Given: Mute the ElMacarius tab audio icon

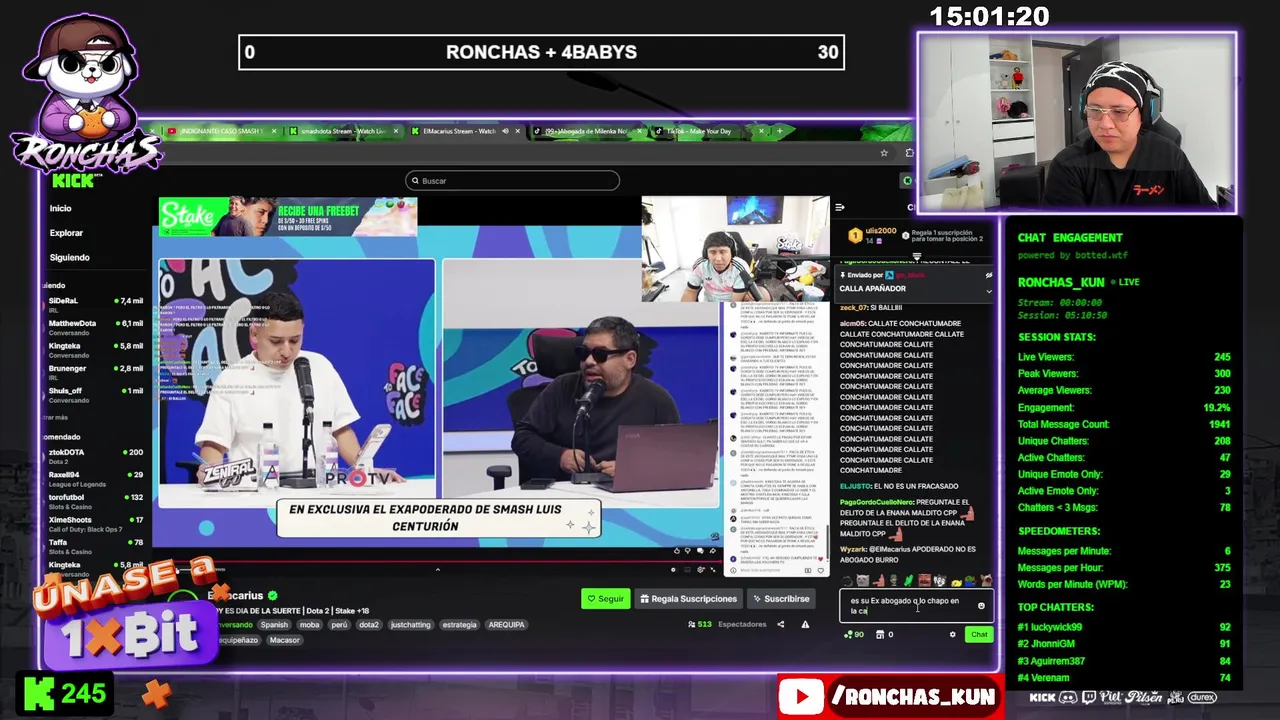Looking at the screenshot, I should click(x=505, y=131).
